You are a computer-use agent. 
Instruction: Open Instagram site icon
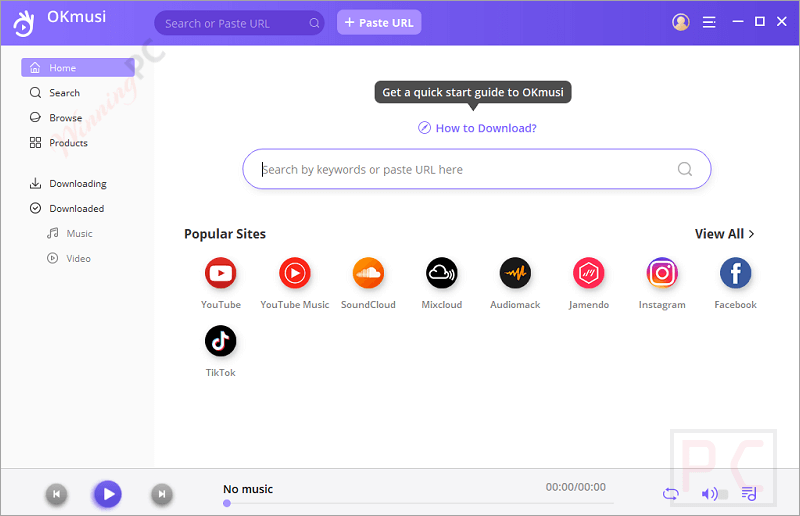662,273
